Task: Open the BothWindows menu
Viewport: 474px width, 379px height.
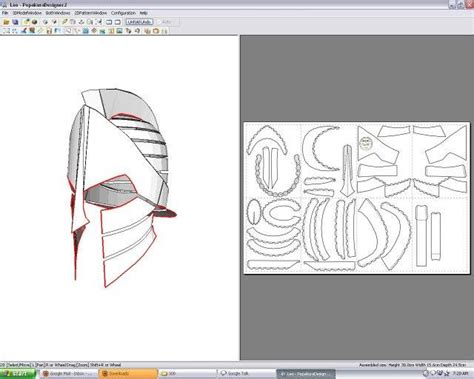Action: [x=58, y=13]
